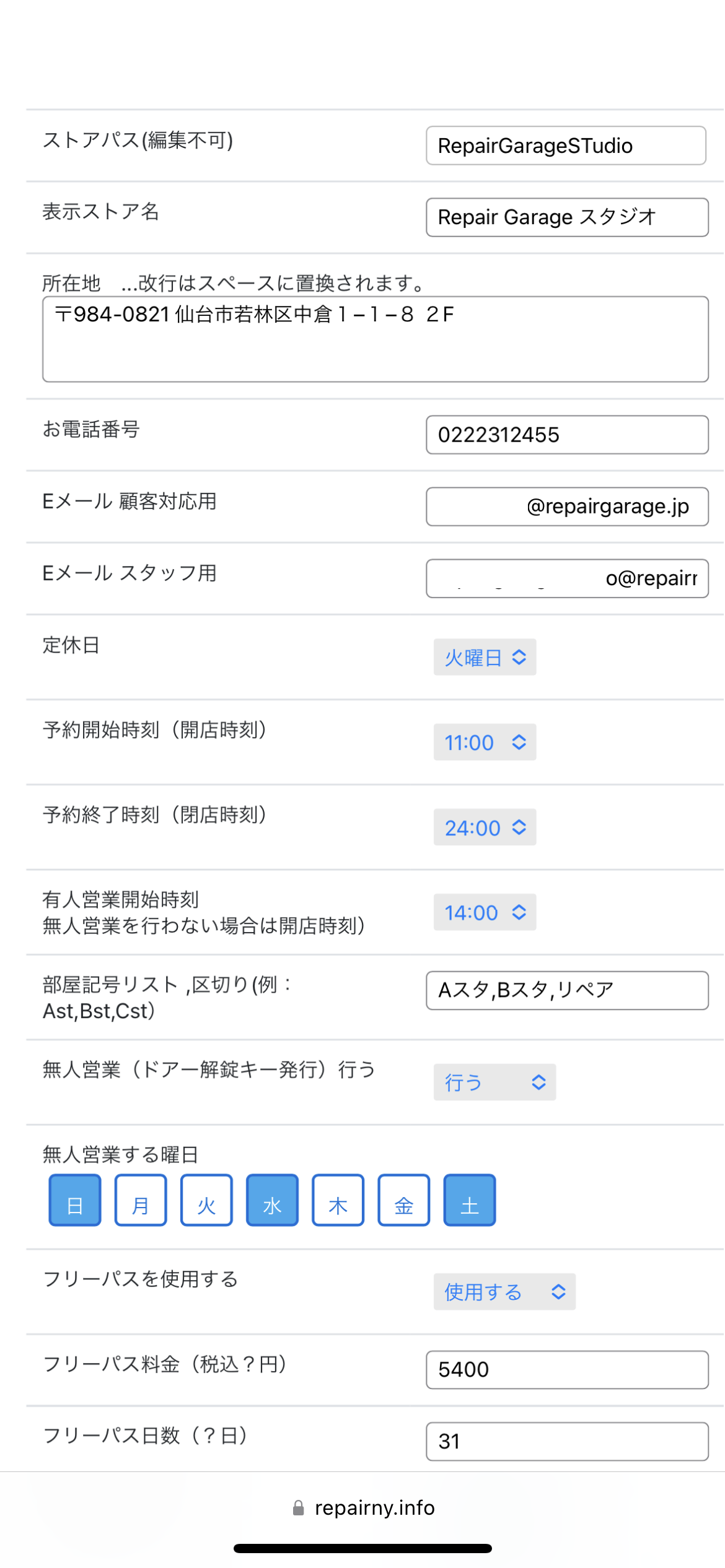Viewport: 725px width, 1568px height.
Task: Open the 無人営業 行う dropdown
Action: click(x=494, y=1082)
